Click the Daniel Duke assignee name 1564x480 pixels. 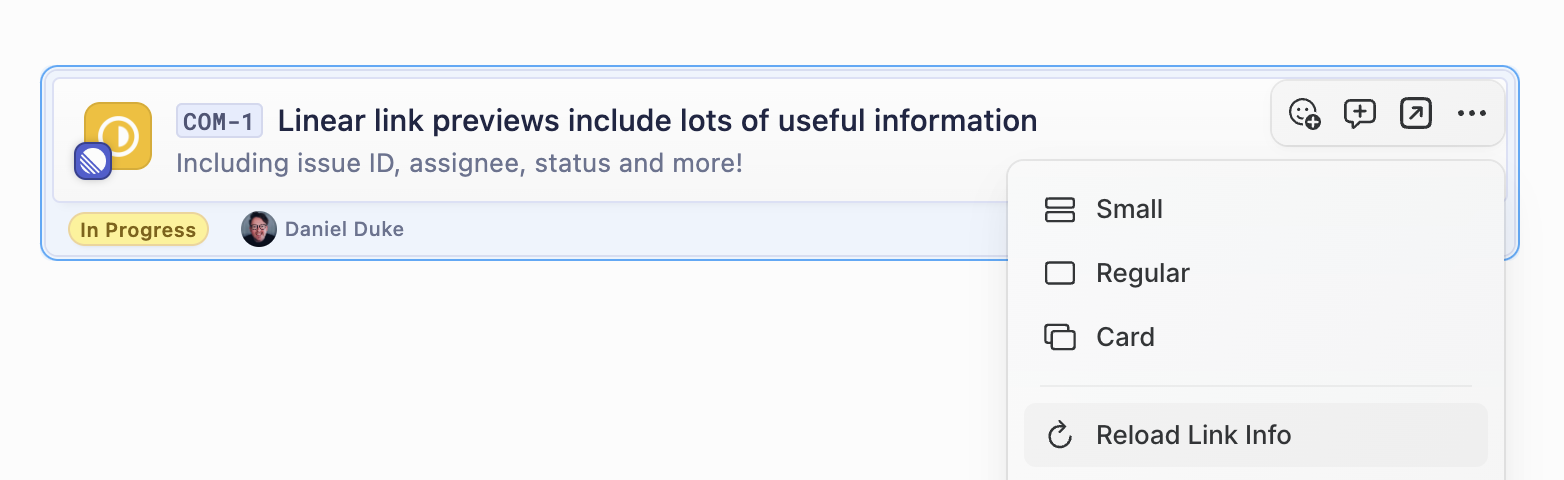pyautogui.click(x=344, y=229)
